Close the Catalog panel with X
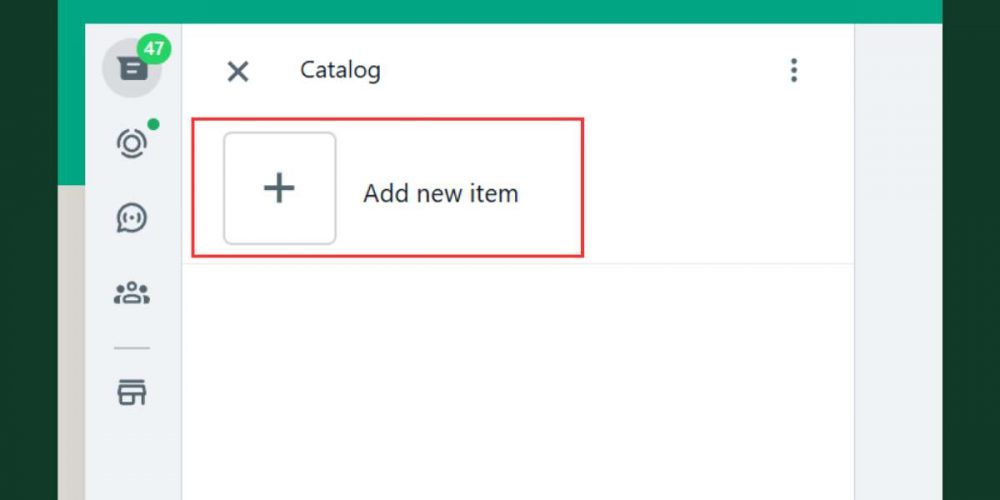Image resolution: width=1000 pixels, height=500 pixels. [x=238, y=71]
